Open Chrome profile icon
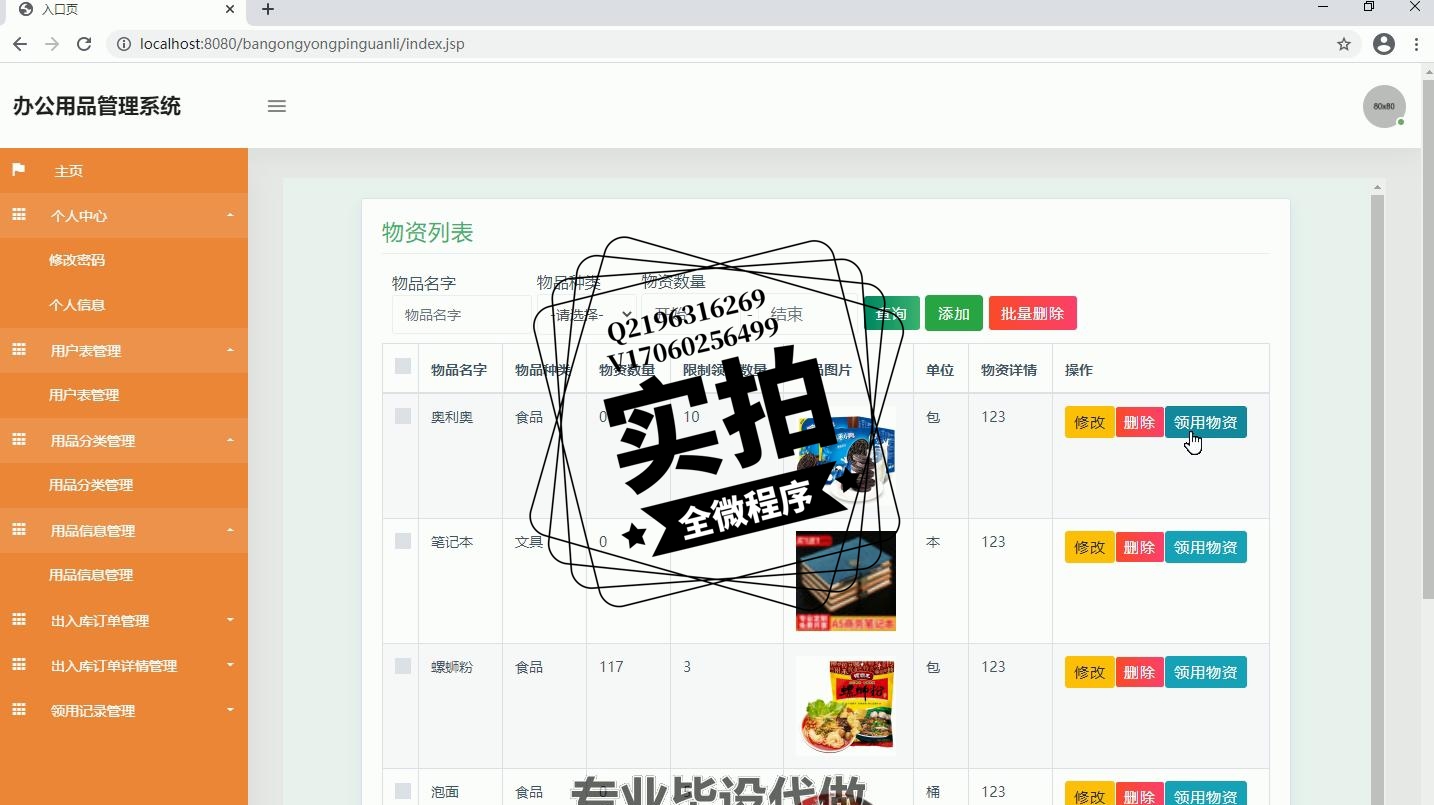The width and height of the screenshot is (1434, 805). click(x=1384, y=44)
